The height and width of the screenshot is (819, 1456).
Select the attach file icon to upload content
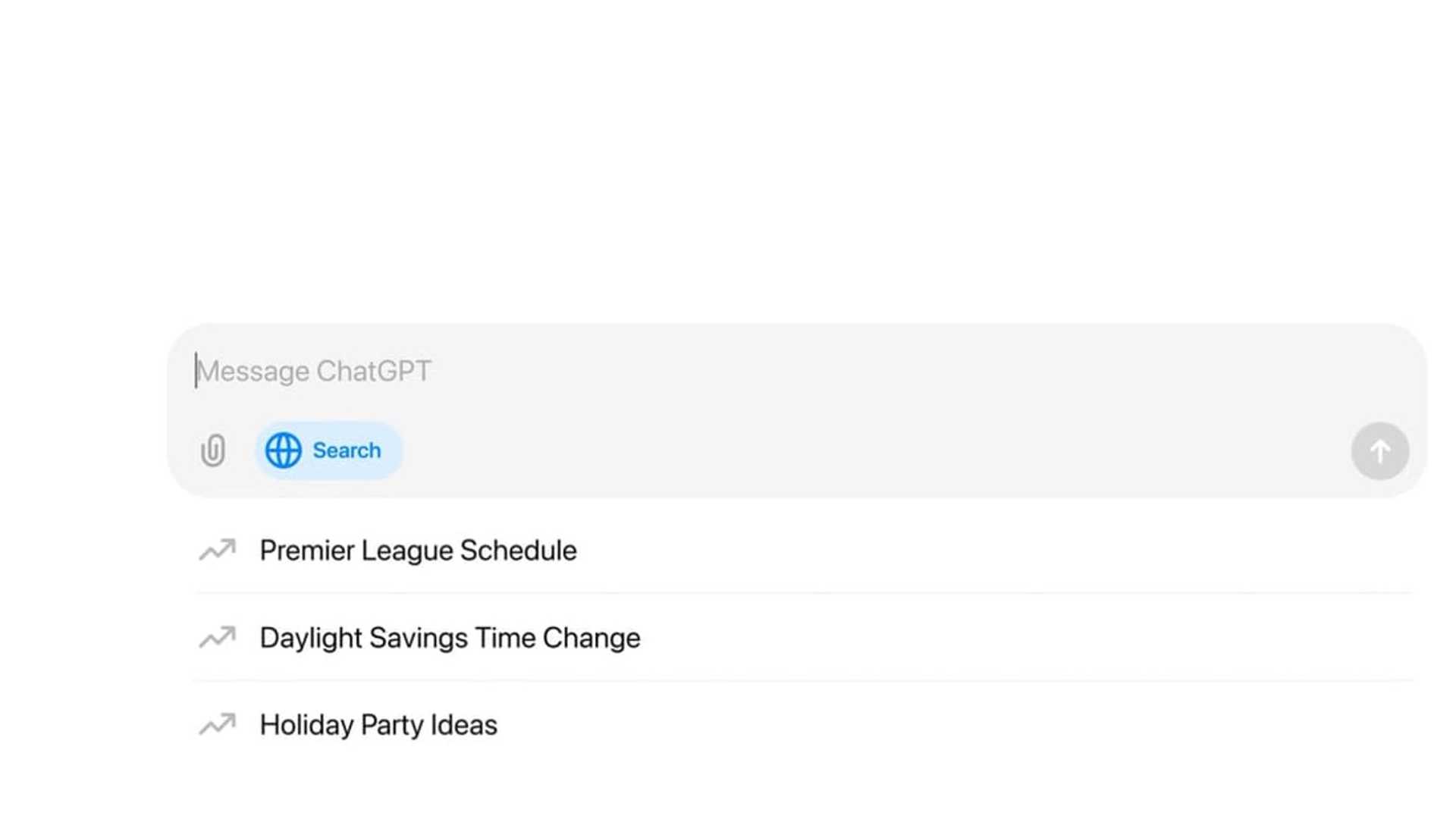(x=213, y=450)
